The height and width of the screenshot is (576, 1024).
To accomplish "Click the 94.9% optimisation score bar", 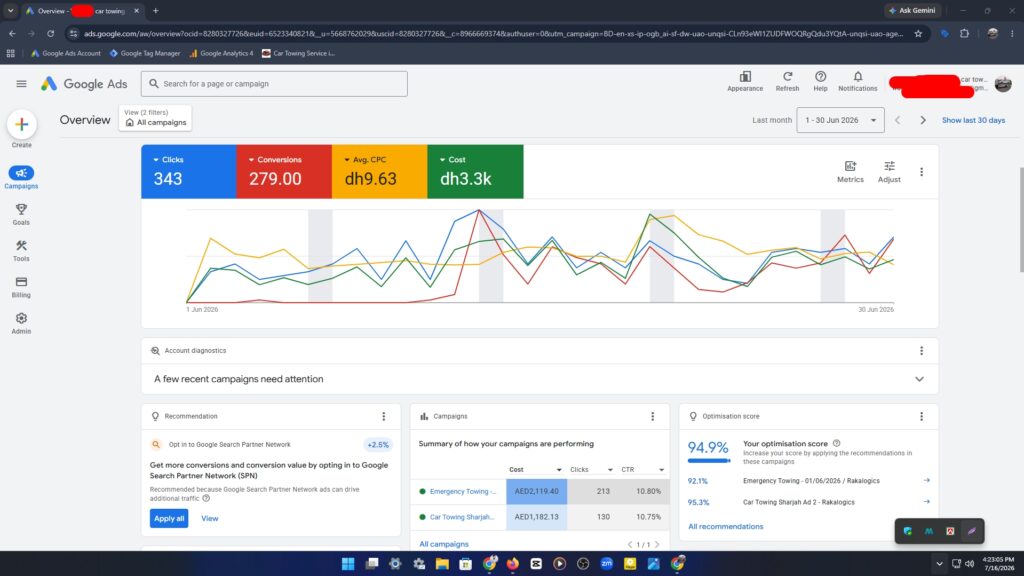I will (x=709, y=460).
